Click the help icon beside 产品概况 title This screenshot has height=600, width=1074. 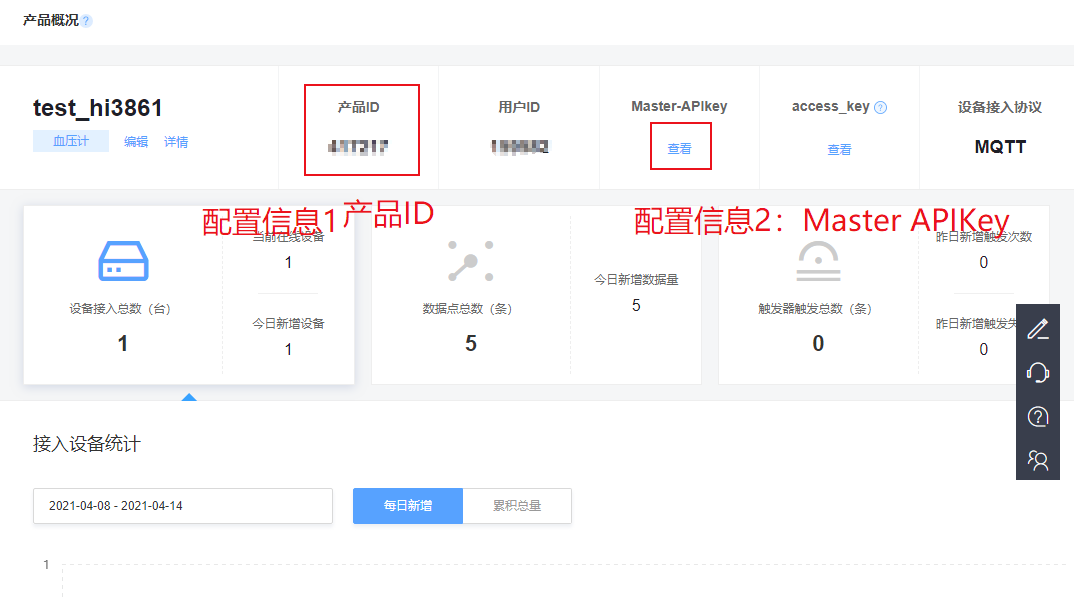(x=87, y=19)
